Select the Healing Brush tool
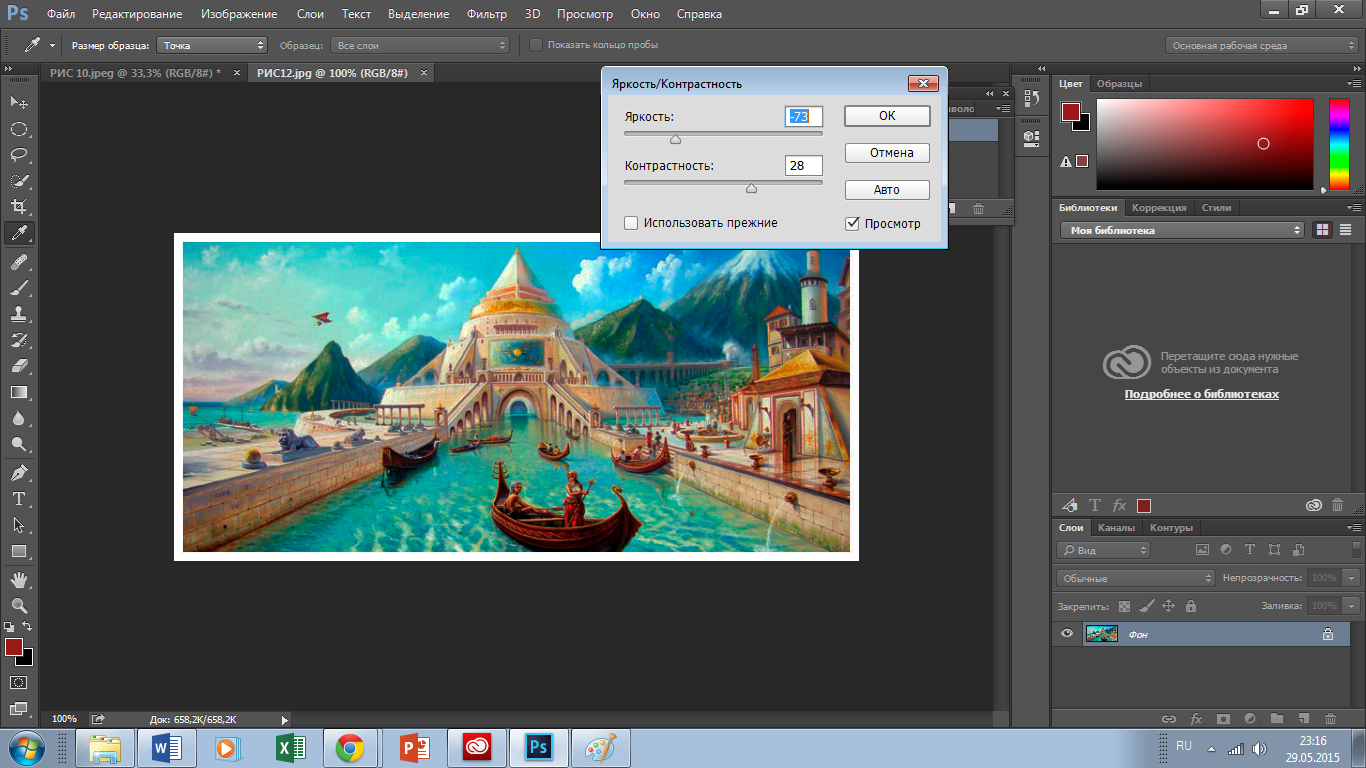 tap(18, 262)
